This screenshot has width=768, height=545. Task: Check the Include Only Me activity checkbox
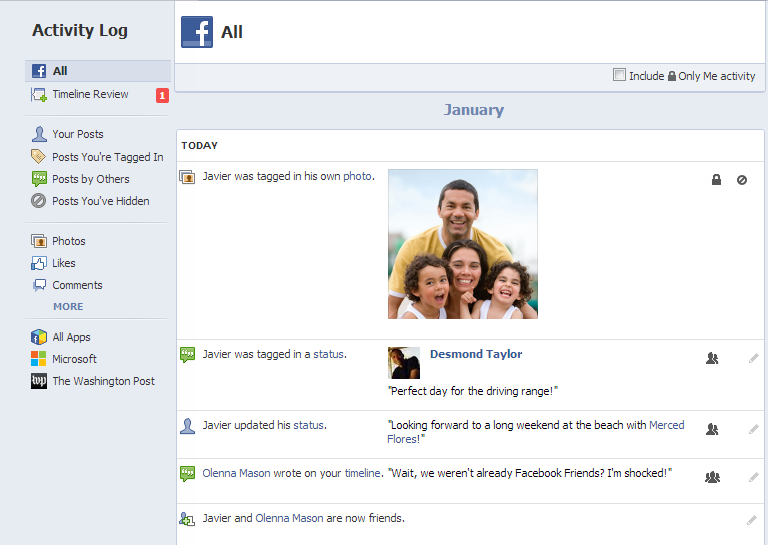coord(619,75)
